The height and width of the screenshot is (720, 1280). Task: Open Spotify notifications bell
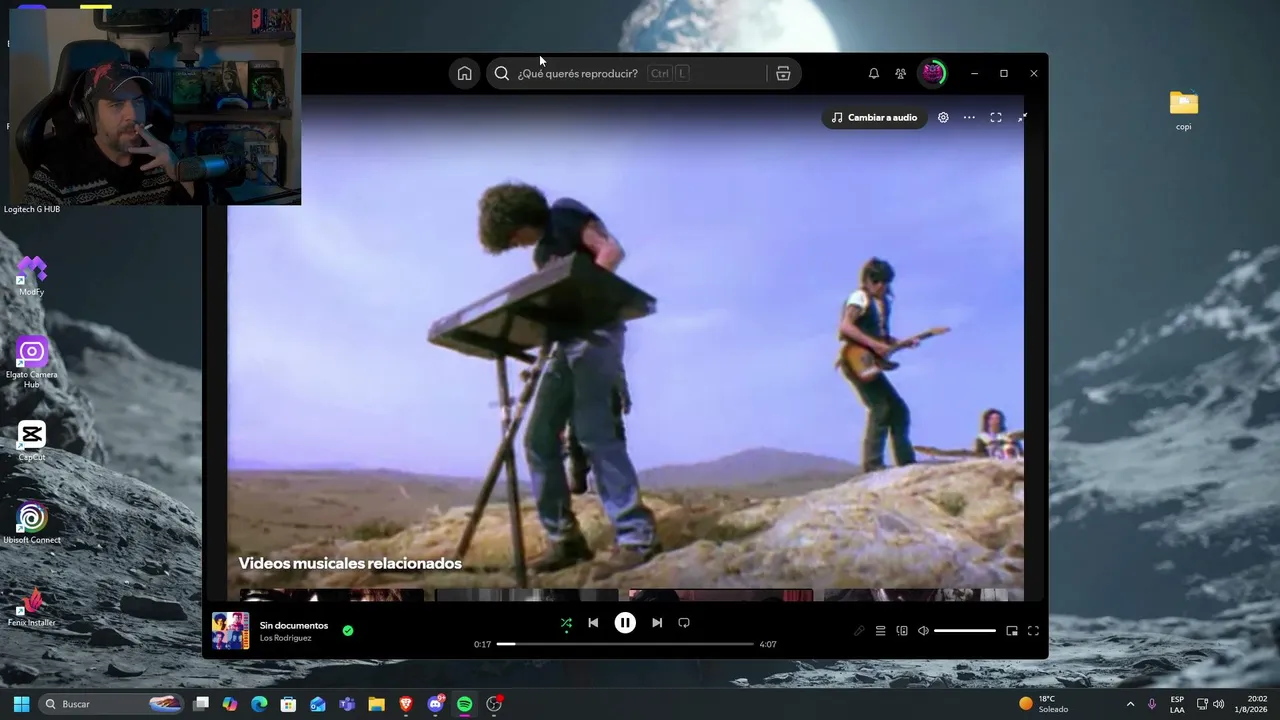coord(874,73)
